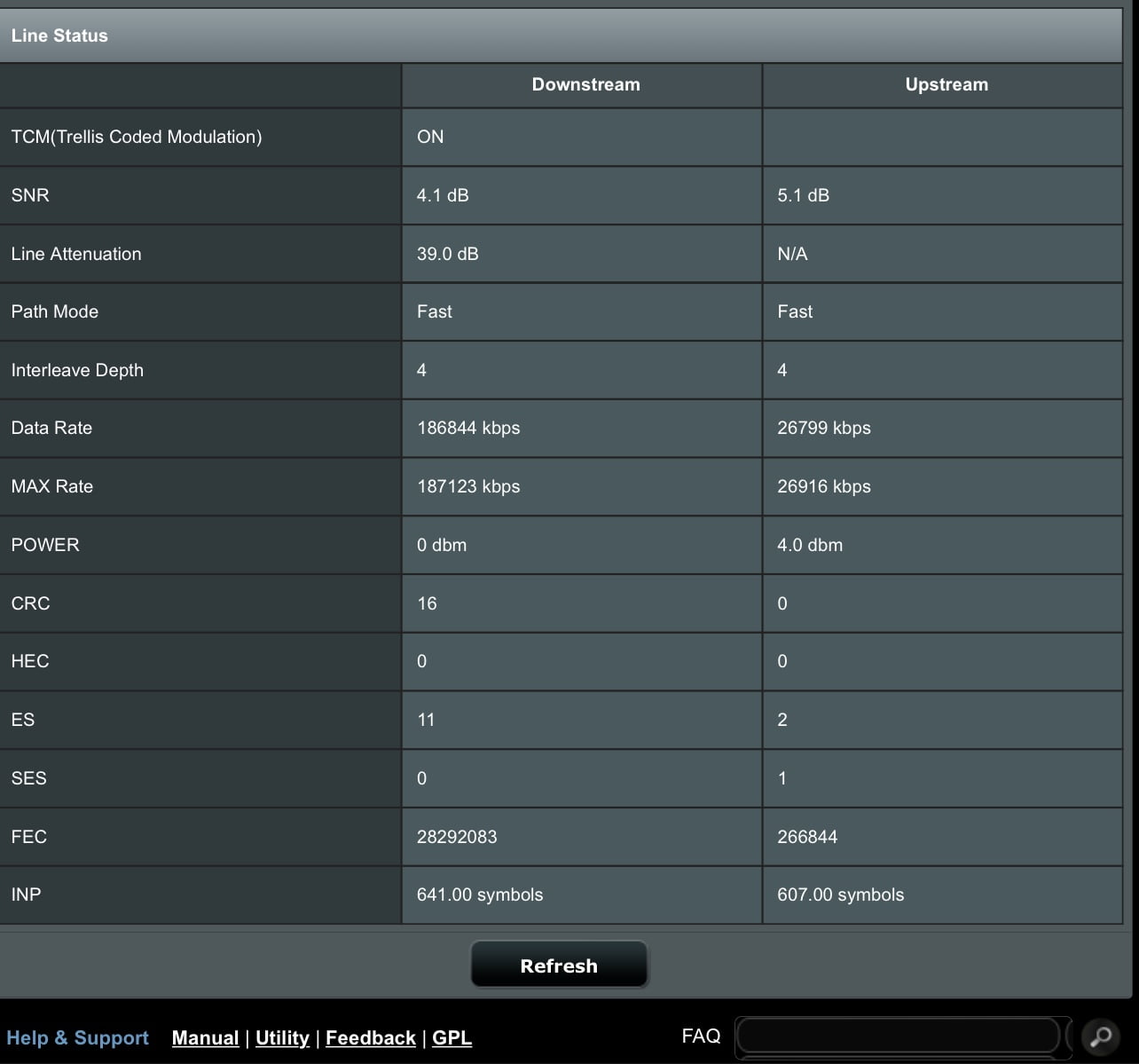Click the TCM(Trellis Coded Modulation) row label

point(137,137)
